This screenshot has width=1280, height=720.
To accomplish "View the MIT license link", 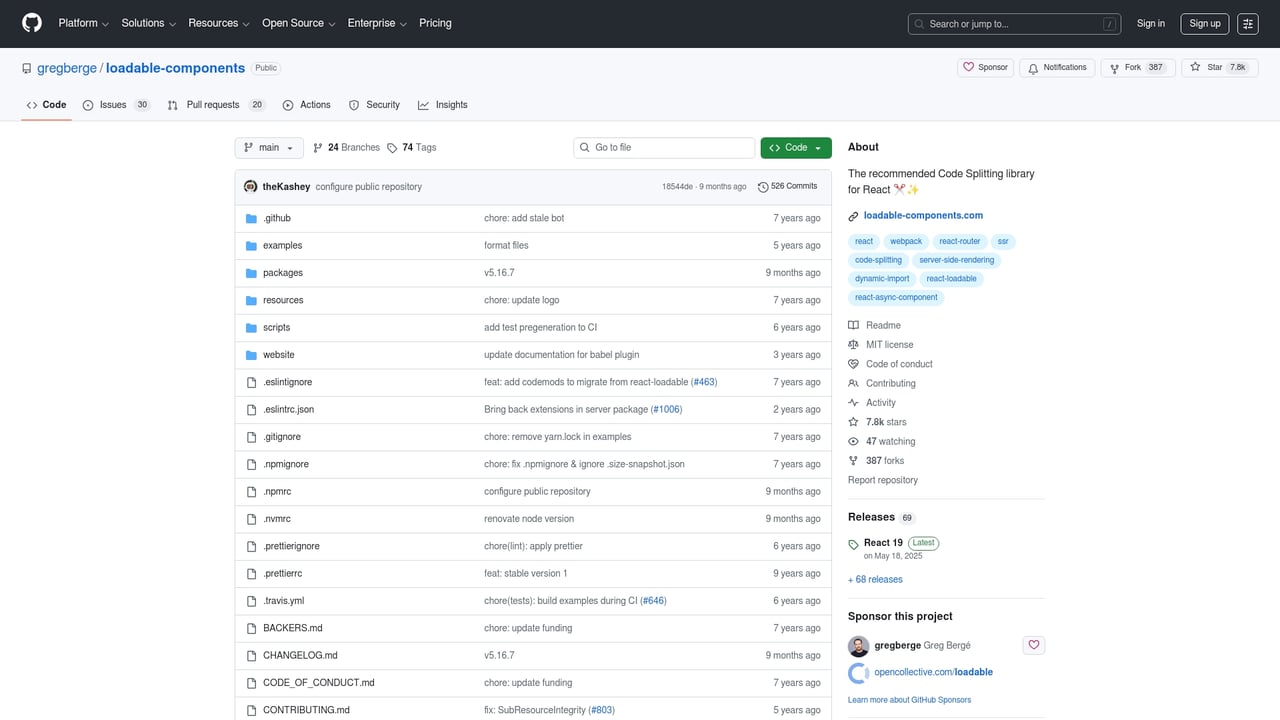I will 889,344.
